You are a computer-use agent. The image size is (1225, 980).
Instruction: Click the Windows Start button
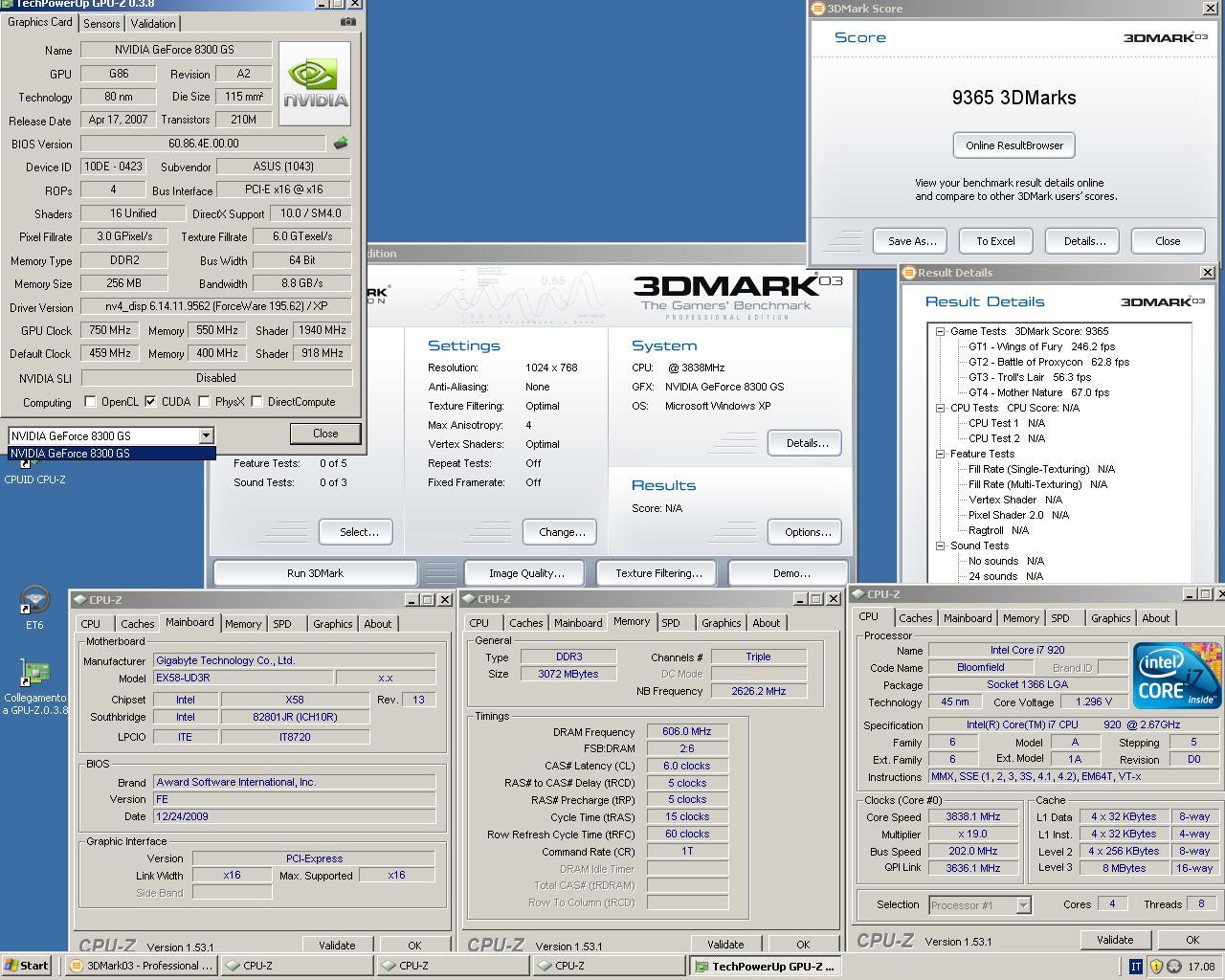[x=27, y=966]
